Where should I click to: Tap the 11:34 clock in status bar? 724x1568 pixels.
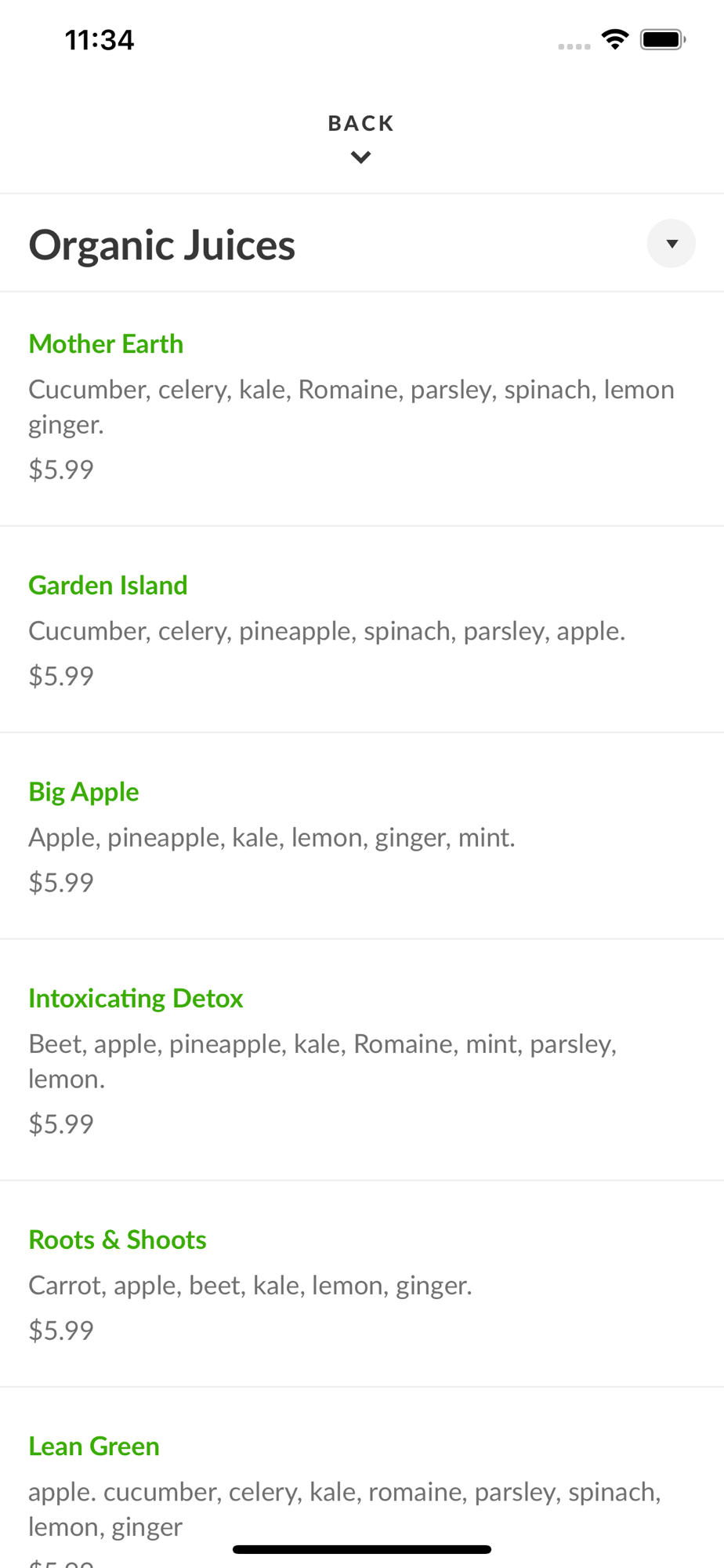[100, 40]
